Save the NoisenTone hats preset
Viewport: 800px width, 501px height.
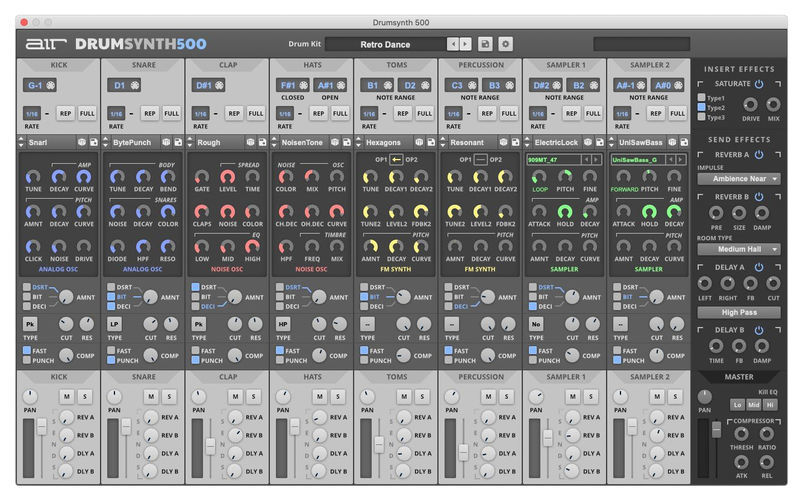[346, 142]
